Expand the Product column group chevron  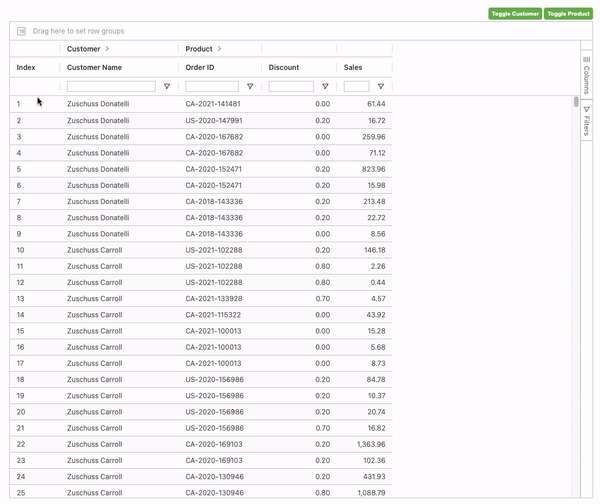(220, 49)
